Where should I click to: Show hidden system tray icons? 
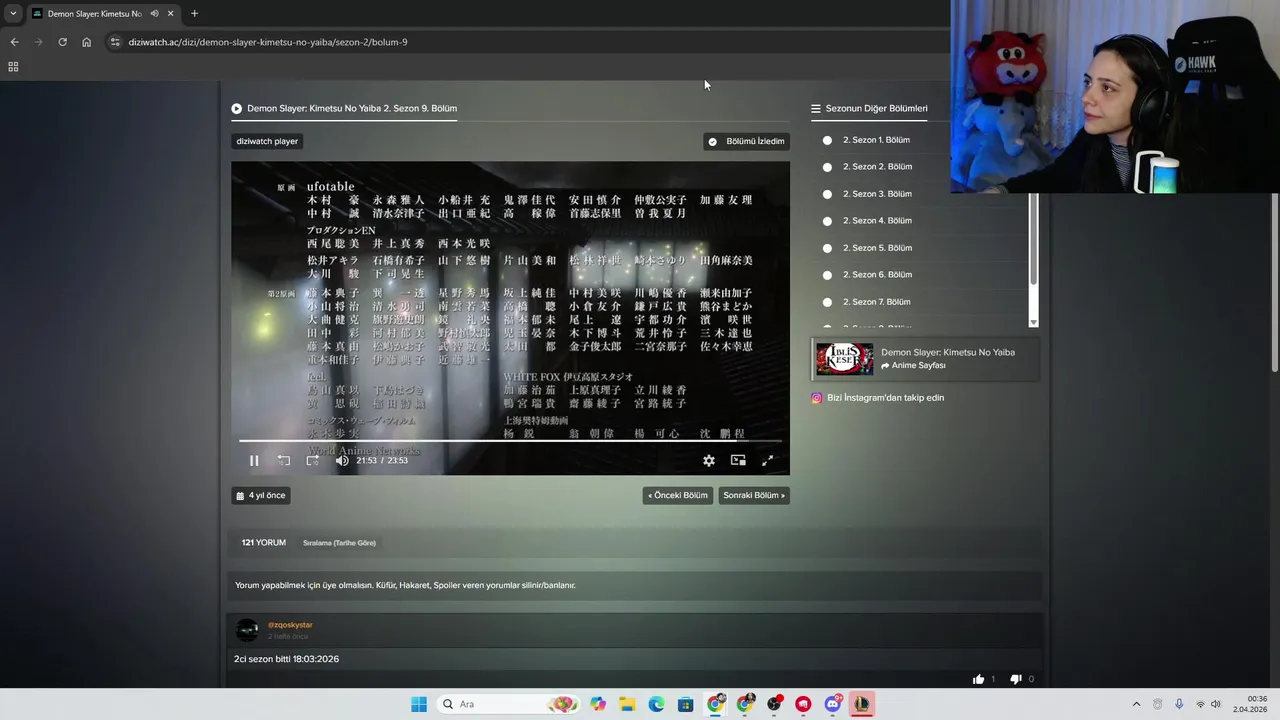tap(1136, 704)
